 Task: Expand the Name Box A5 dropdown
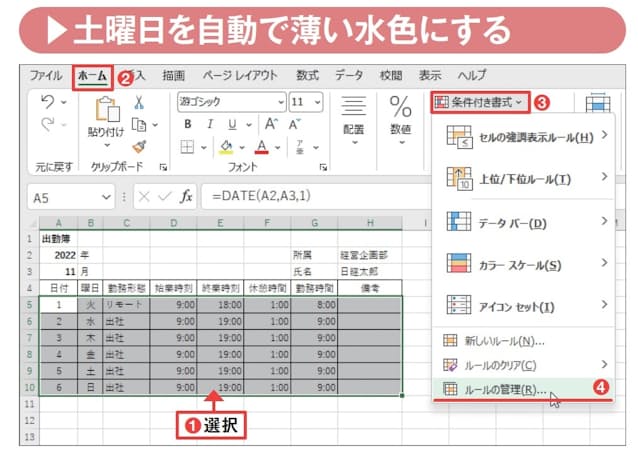[x=106, y=197]
